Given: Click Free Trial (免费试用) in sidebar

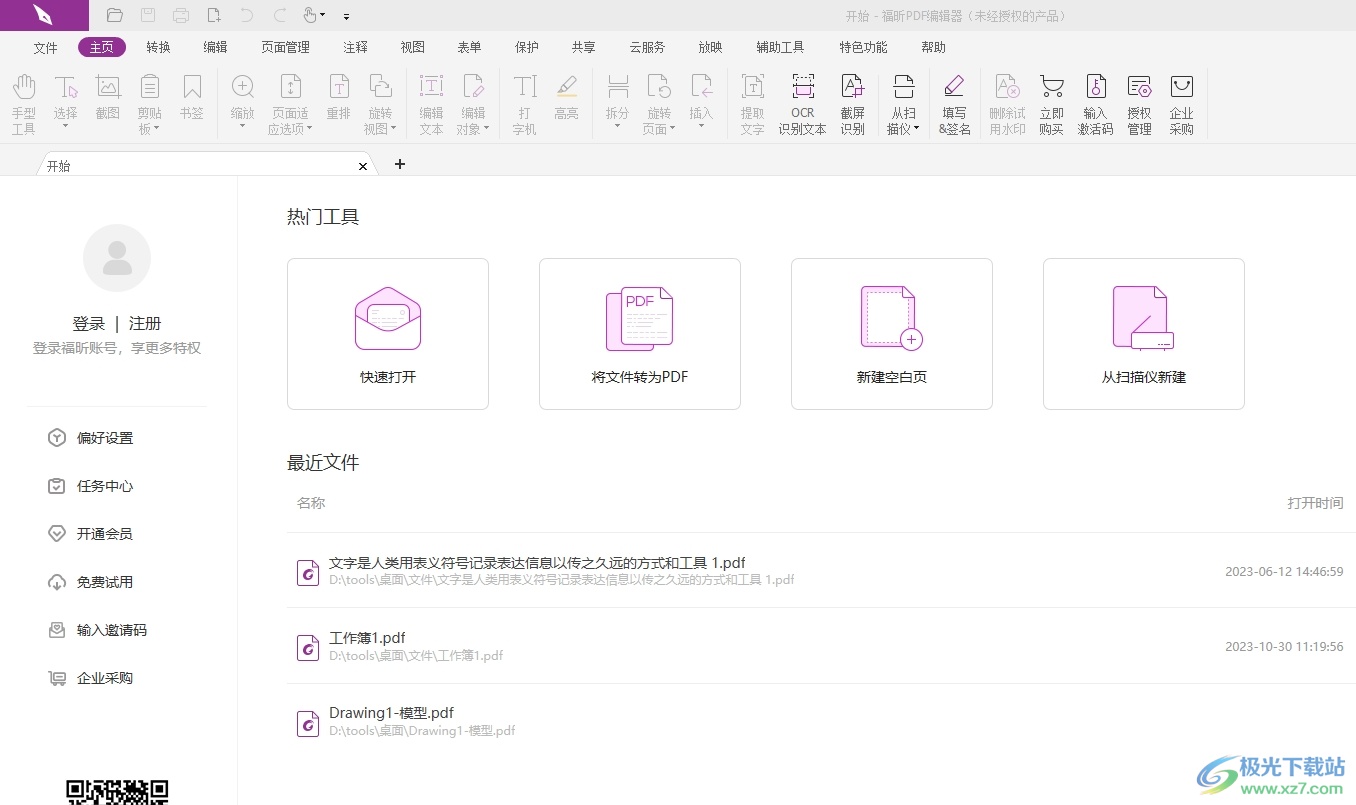Looking at the screenshot, I should [x=91, y=582].
